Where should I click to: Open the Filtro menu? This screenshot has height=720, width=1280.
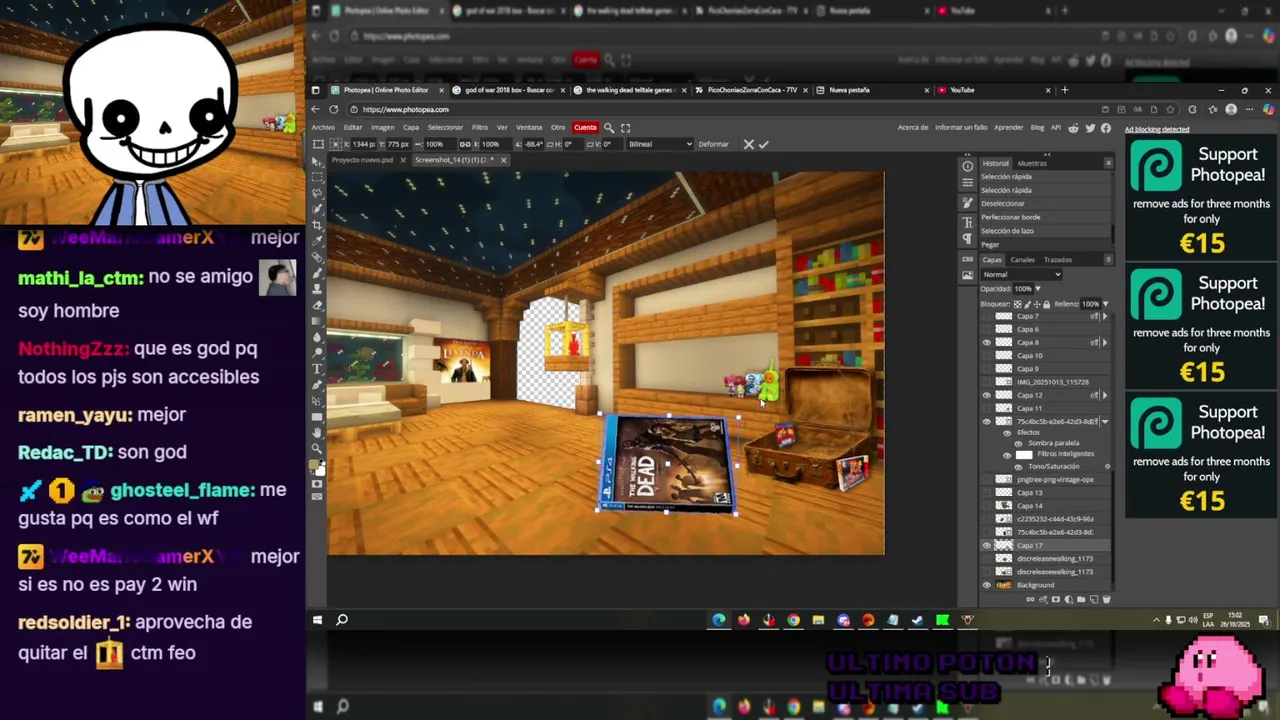click(x=480, y=127)
